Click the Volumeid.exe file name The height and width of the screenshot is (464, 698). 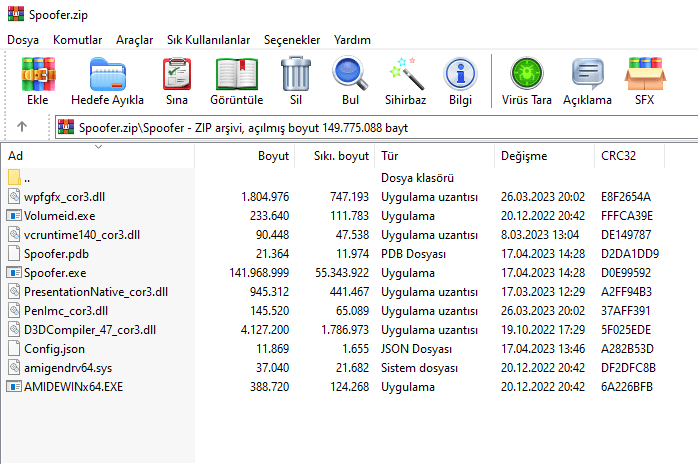pyautogui.click(x=60, y=216)
